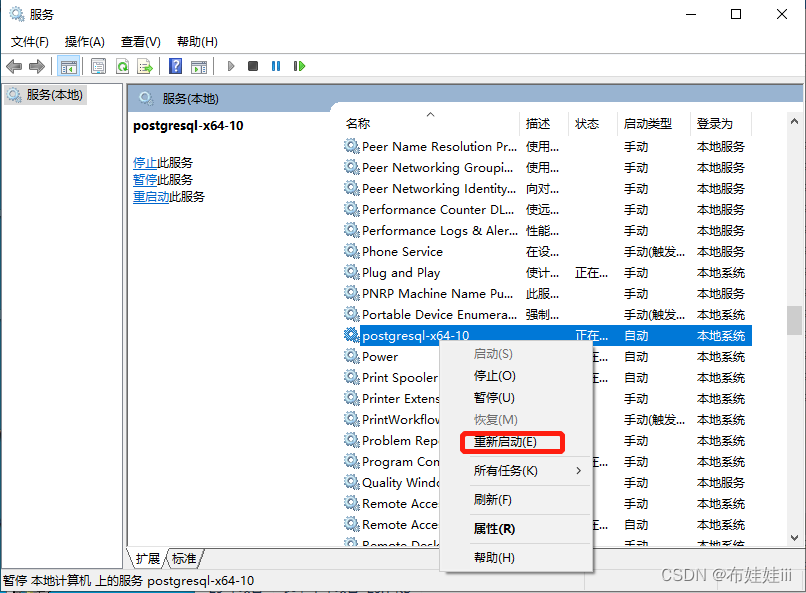This screenshot has height=593, width=806.
Task: Sort services by the 名称 column header
Action: tap(357, 123)
